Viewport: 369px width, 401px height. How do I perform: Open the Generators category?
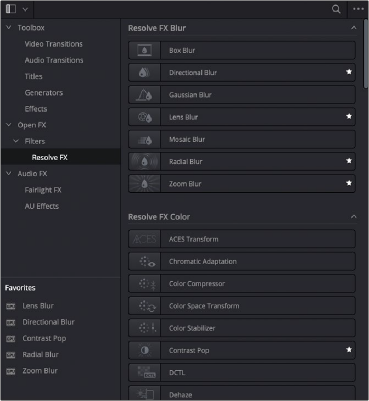click(x=44, y=93)
